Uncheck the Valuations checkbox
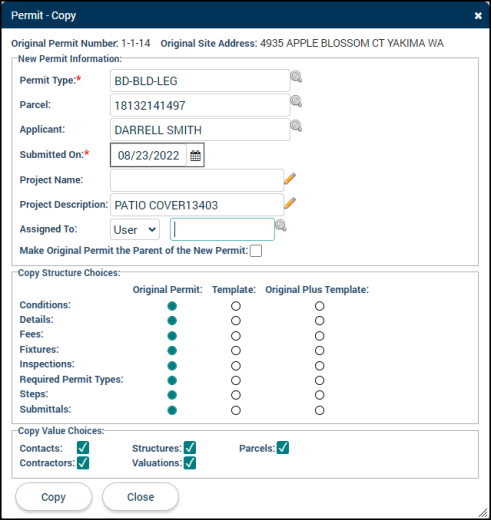 [x=190, y=463]
